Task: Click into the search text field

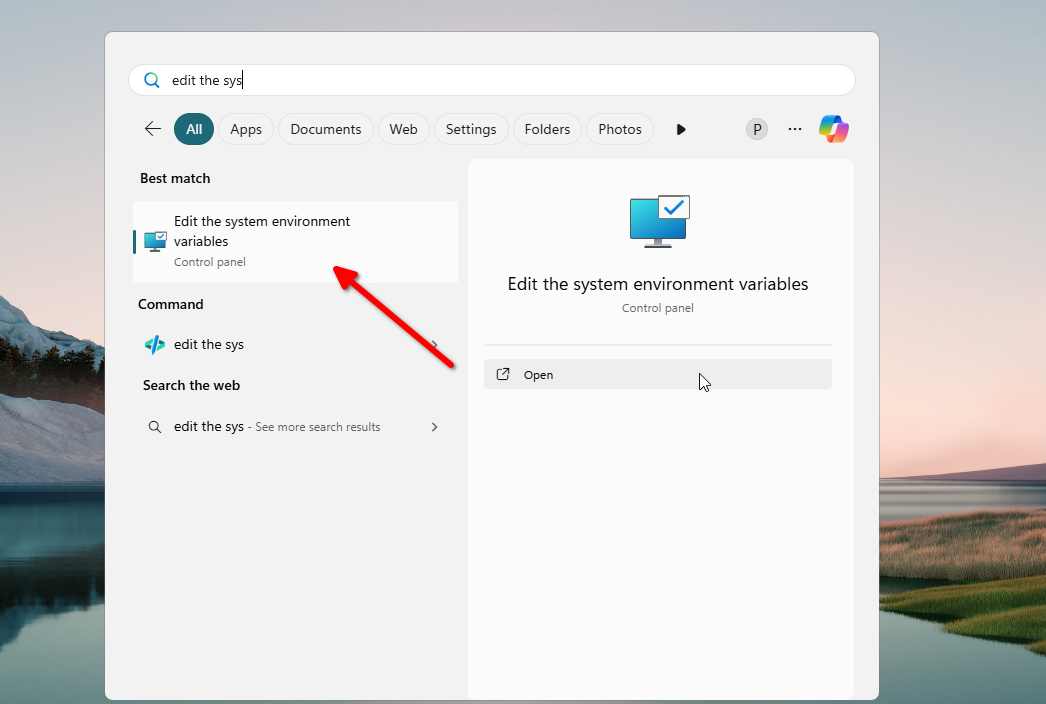Action: click(500, 80)
